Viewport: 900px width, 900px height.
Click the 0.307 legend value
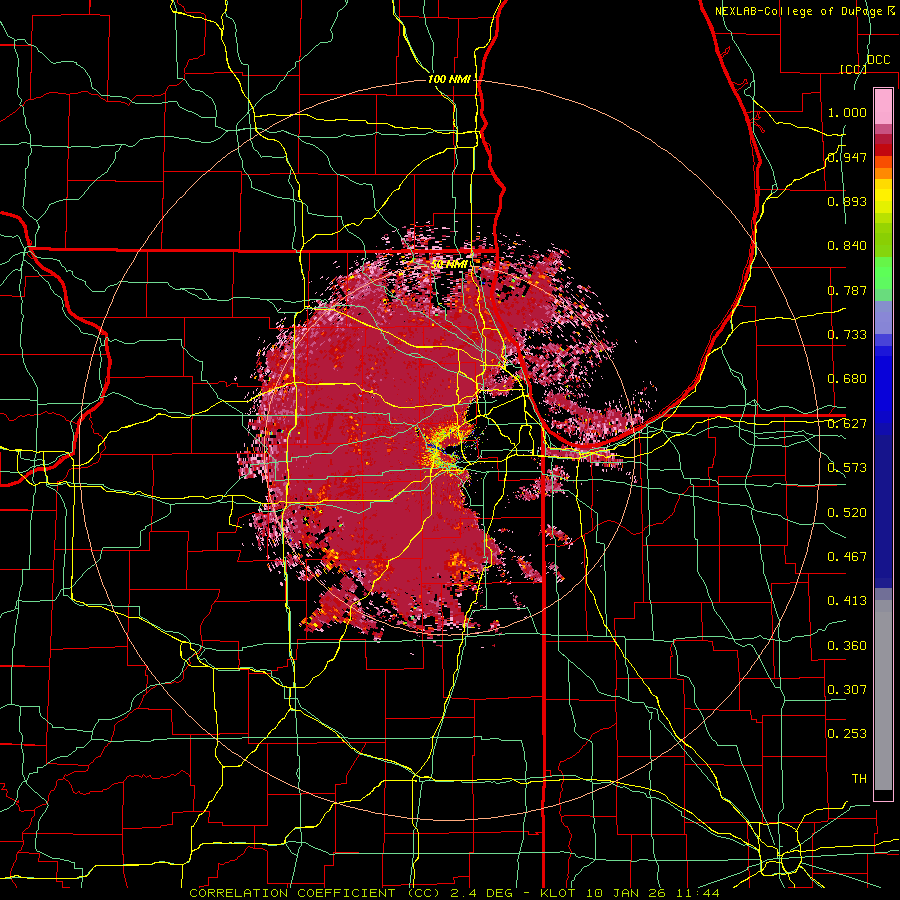(847, 690)
